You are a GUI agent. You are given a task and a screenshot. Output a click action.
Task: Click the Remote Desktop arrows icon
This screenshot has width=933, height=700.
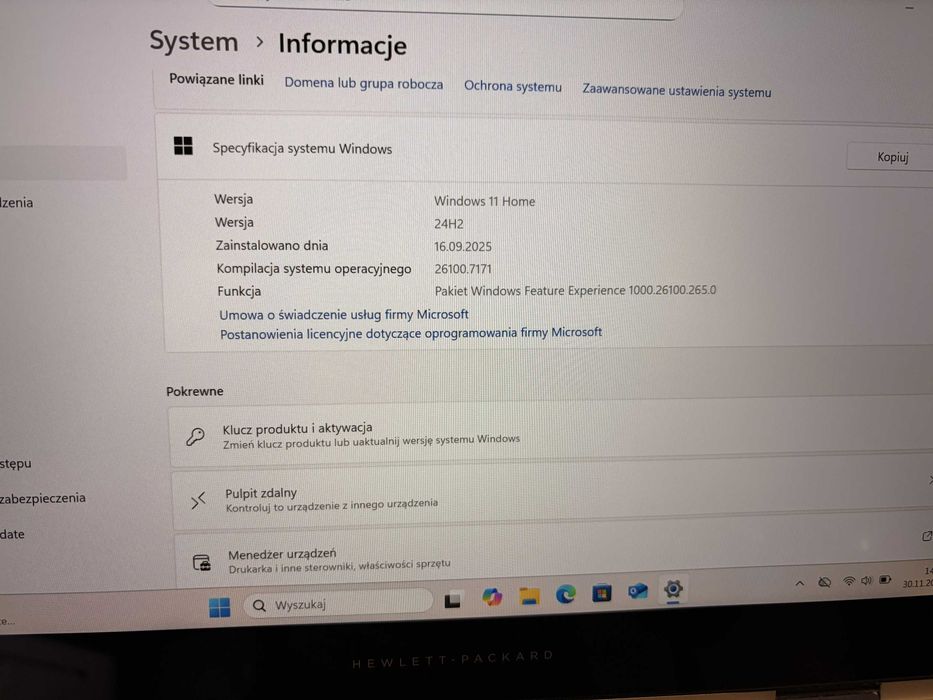point(198,501)
